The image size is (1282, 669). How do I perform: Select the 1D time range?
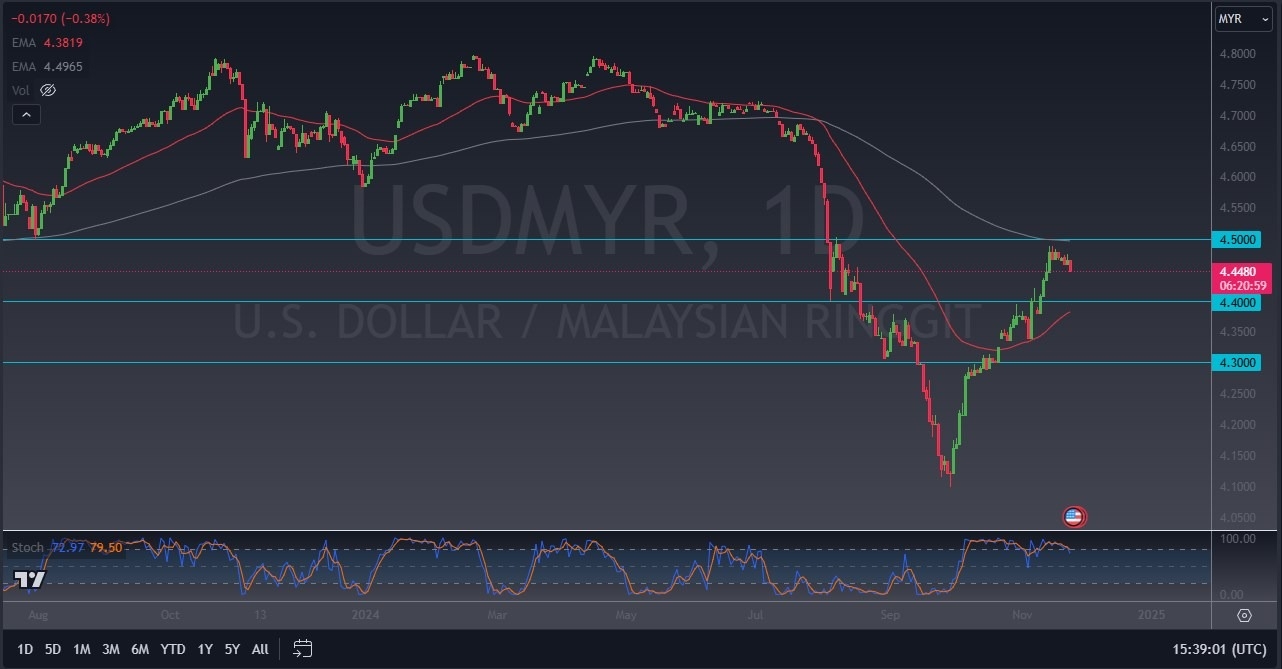click(25, 649)
